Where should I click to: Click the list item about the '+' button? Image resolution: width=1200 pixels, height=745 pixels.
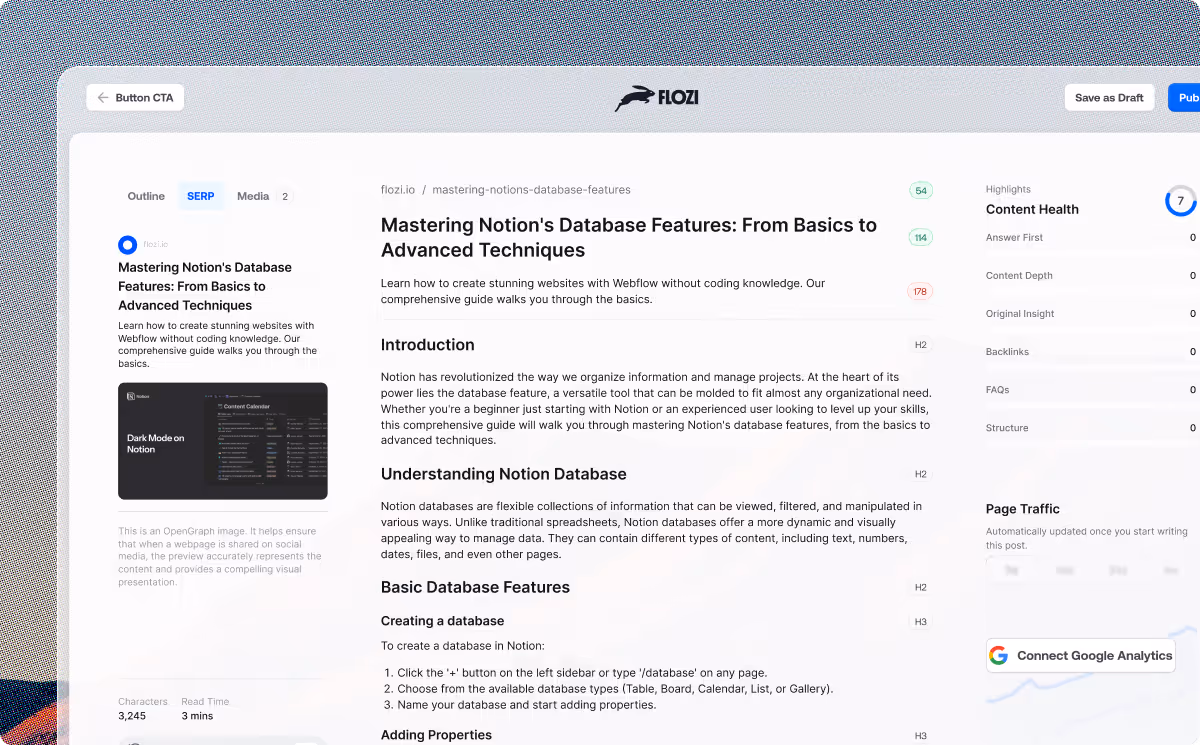(582, 673)
